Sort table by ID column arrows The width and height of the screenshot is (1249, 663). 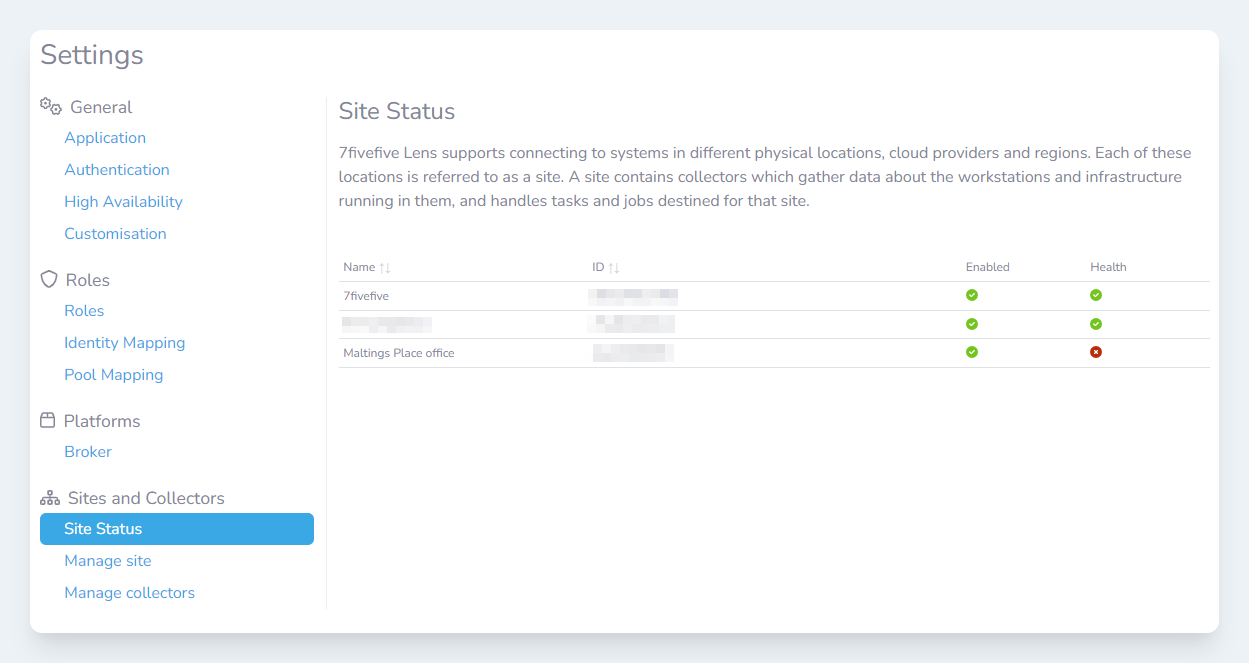[x=614, y=268]
